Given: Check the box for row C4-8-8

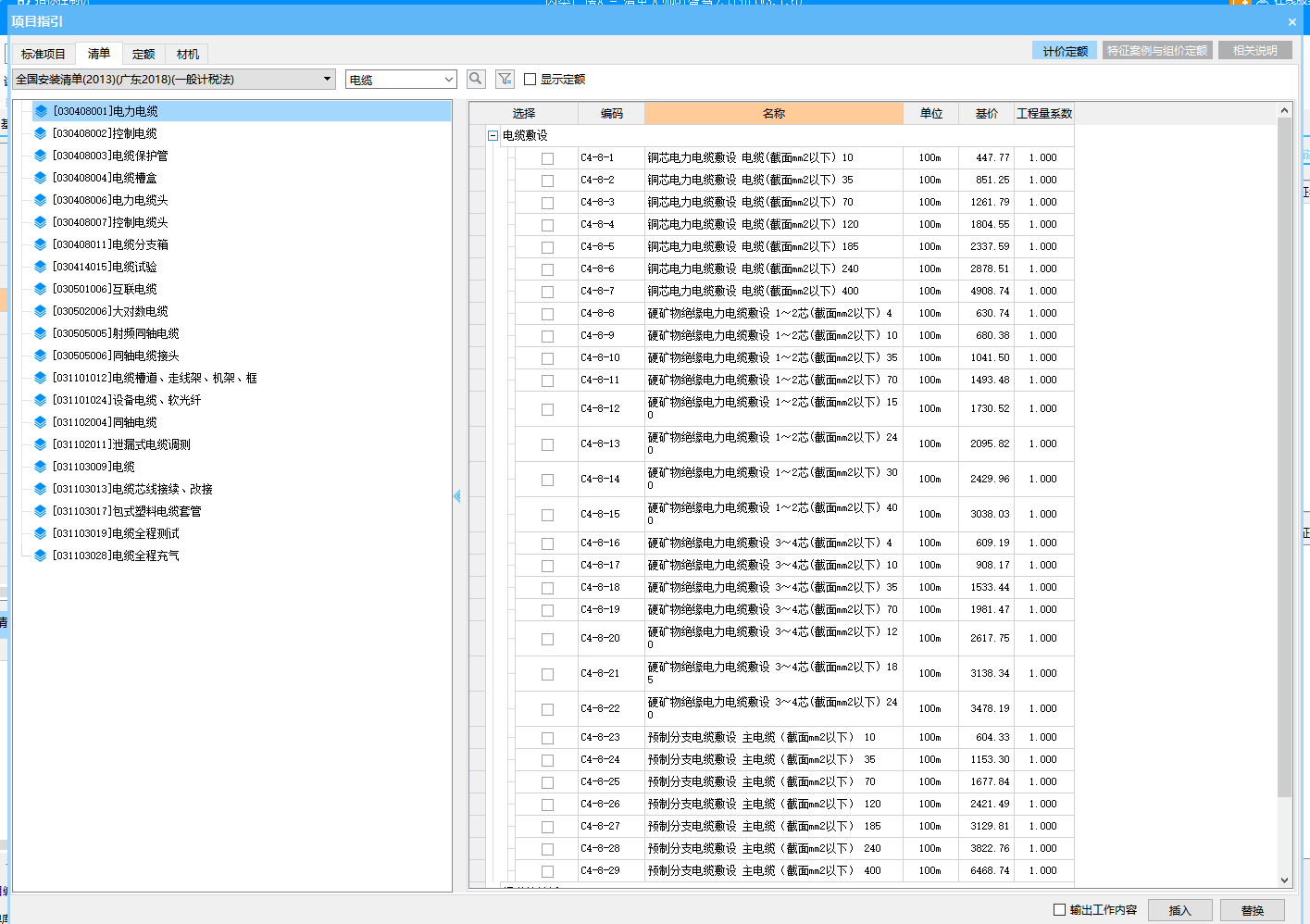Looking at the screenshot, I should [548, 314].
